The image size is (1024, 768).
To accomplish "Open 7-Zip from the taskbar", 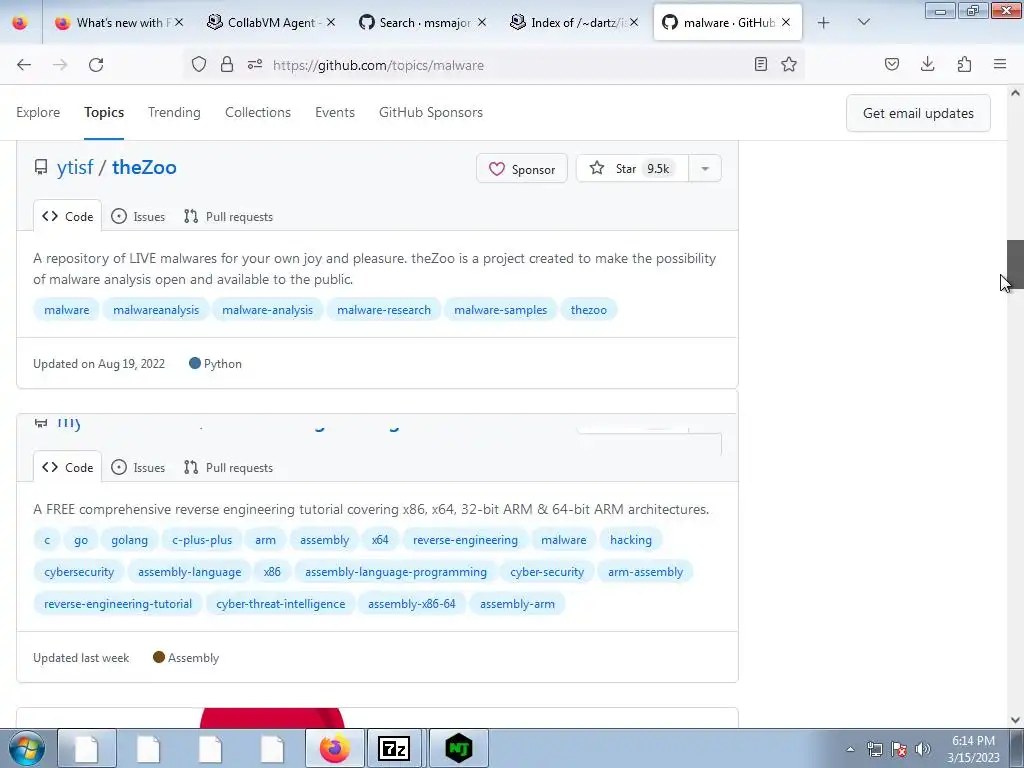I will coord(394,748).
